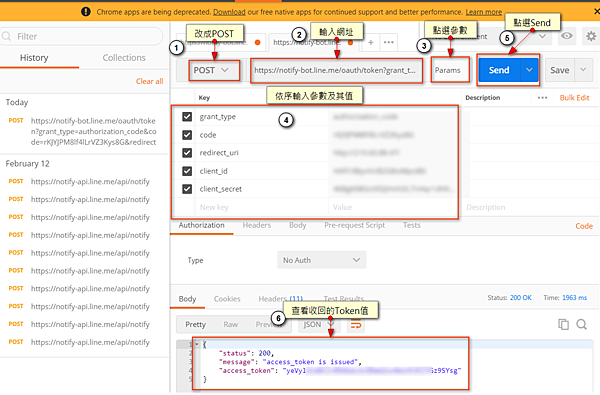The height and width of the screenshot is (395, 600).
Task: Click the 200 OK status text
Action: pyautogui.click(x=520, y=297)
